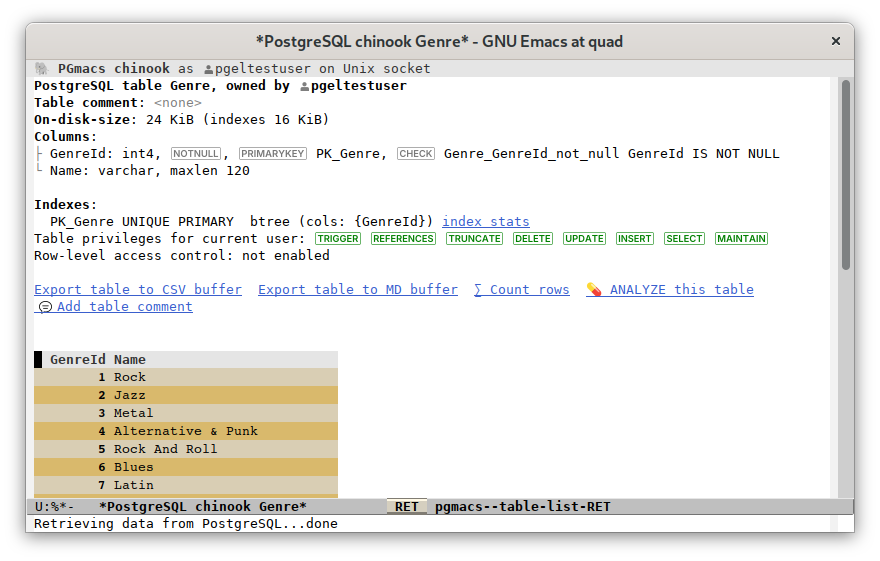
Task: Open the index stats link
Action: point(485,222)
